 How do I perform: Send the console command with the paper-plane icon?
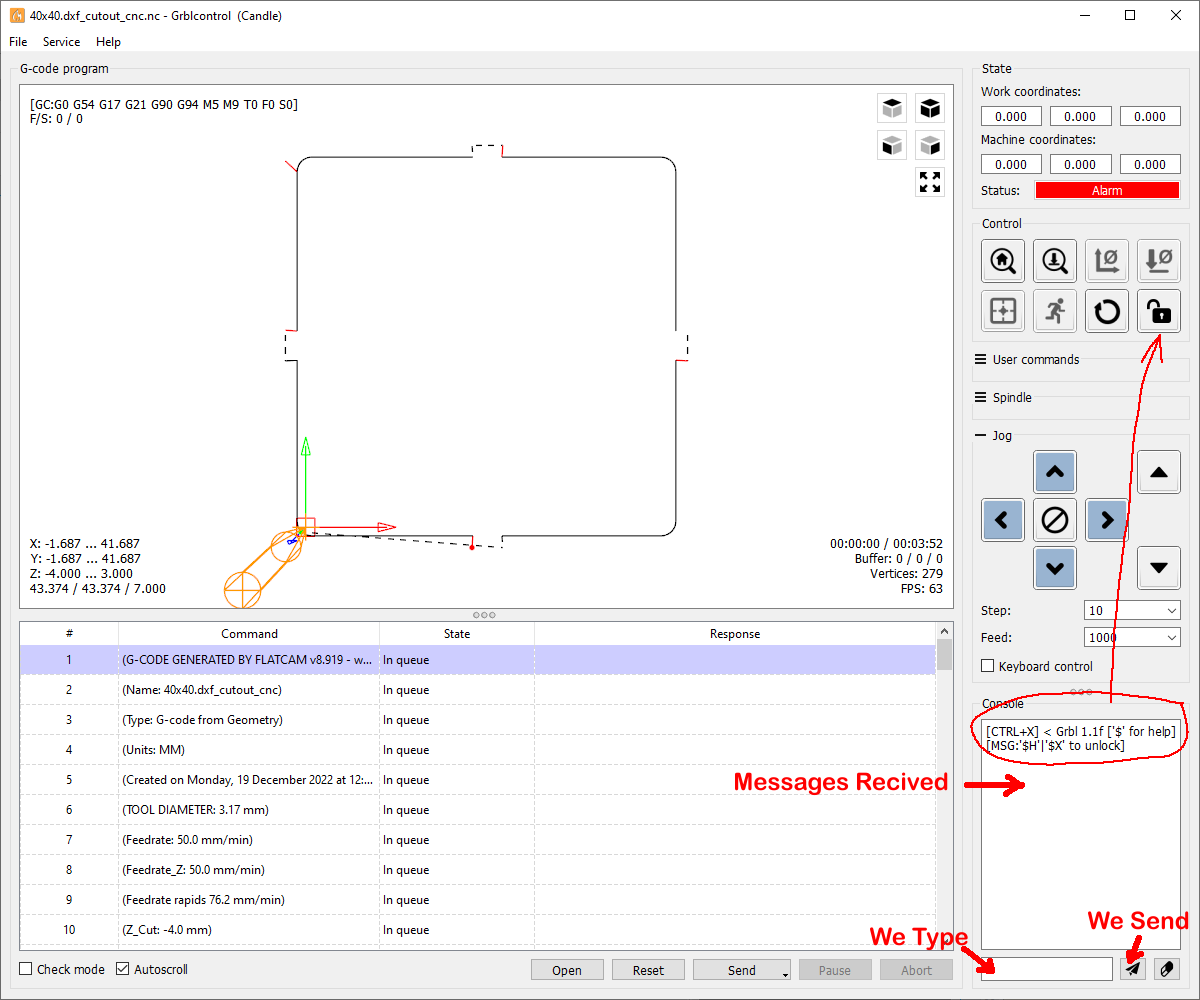pyautogui.click(x=1133, y=969)
